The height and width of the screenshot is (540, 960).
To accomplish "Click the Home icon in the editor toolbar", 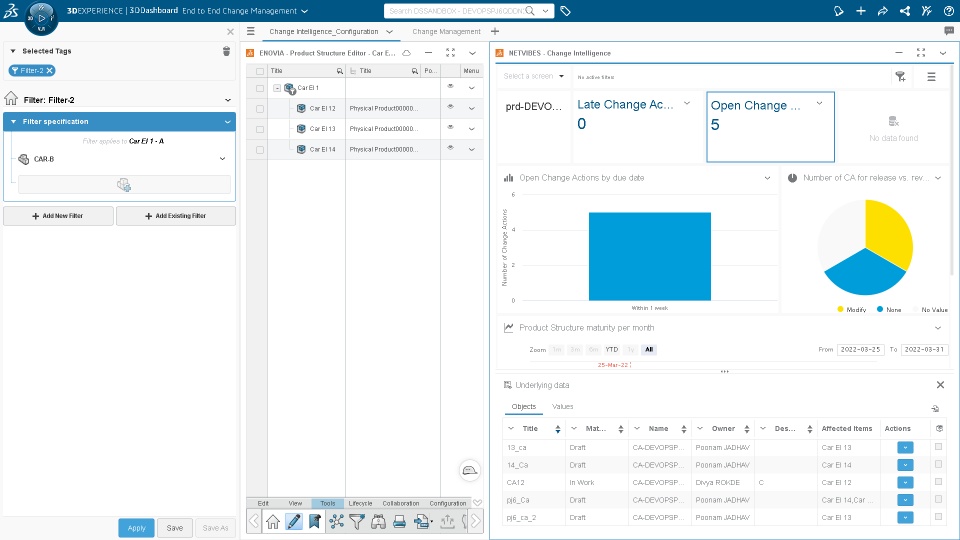I will click(x=273, y=522).
